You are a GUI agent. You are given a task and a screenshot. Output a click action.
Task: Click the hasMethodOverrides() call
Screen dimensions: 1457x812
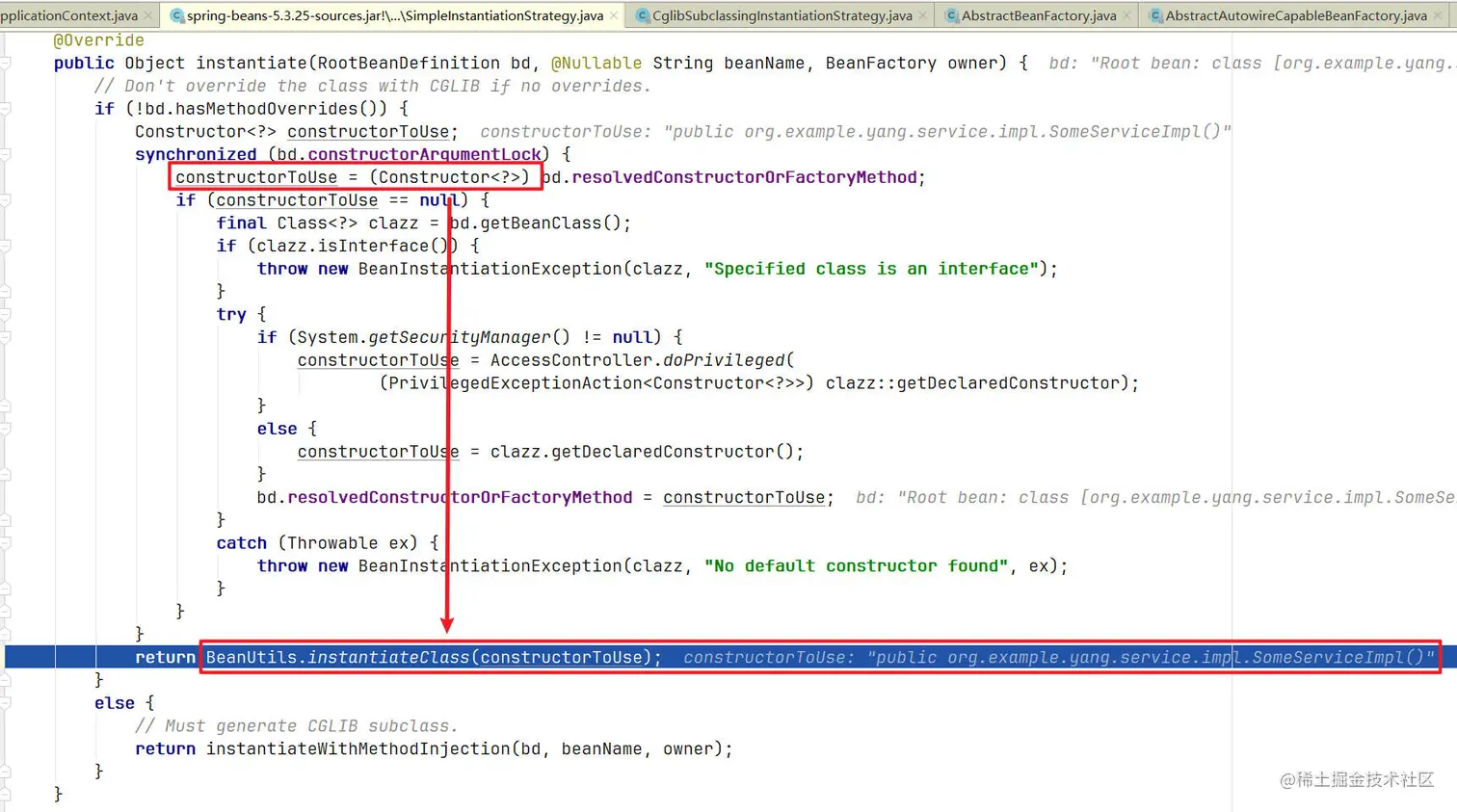click(278, 109)
